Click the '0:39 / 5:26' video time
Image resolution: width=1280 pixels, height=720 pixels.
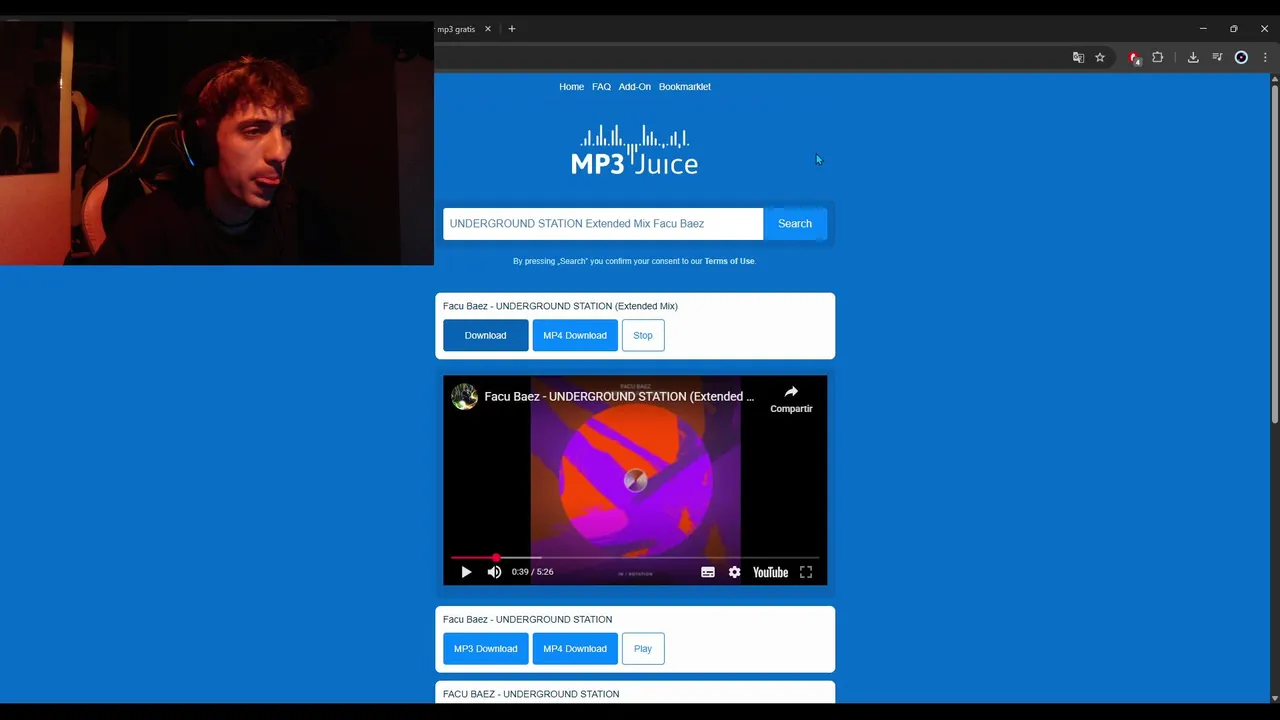[532, 572]
